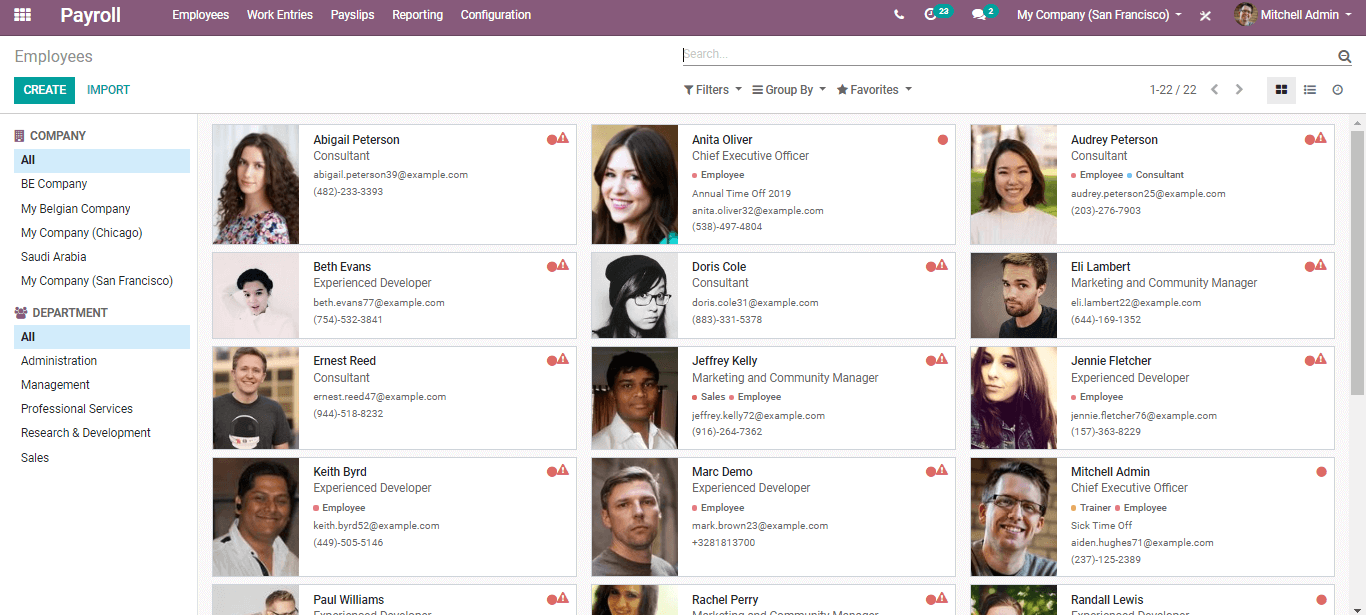
Task: Open the Configuration menu
Action: 496,15
